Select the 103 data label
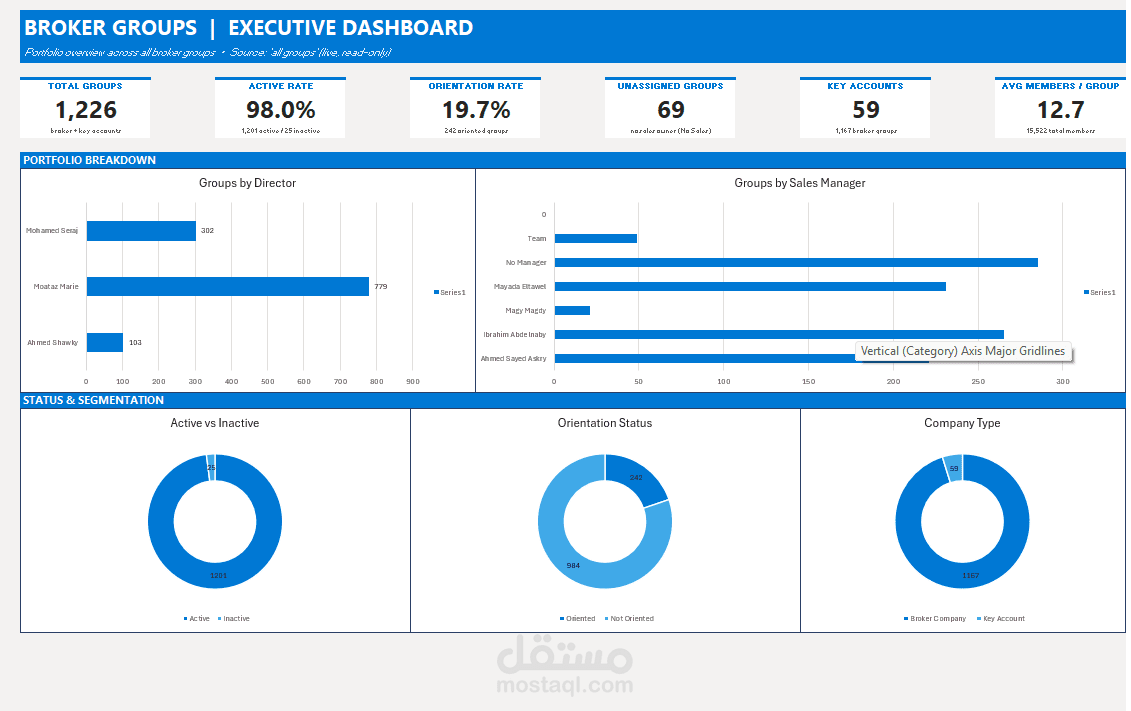The width and height of the screenshot is (1131, 711). pyautogui.click(x=135, y=343)
